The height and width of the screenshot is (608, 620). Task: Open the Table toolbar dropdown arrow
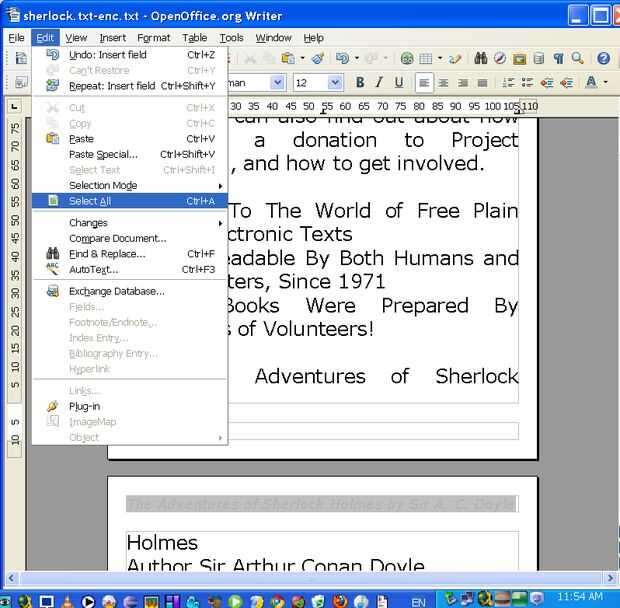click(x=440, y=59)
